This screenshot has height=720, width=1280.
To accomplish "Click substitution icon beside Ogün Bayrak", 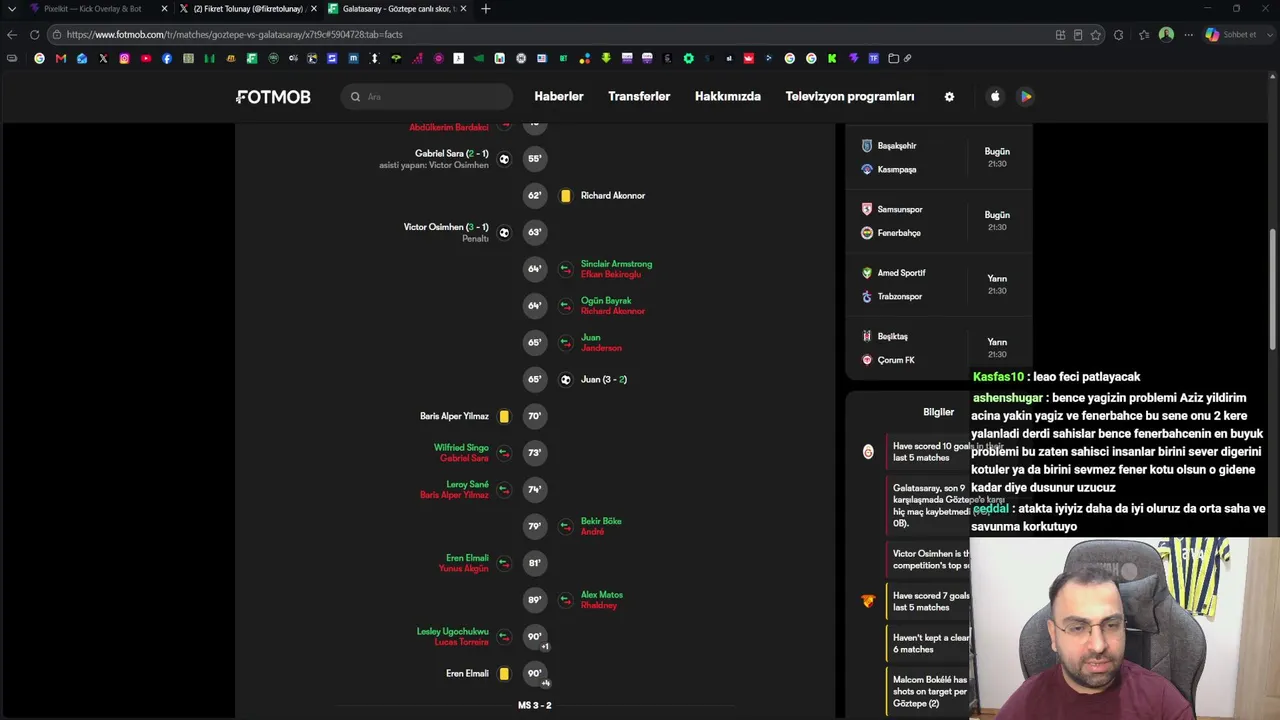I will coord(565,306).
